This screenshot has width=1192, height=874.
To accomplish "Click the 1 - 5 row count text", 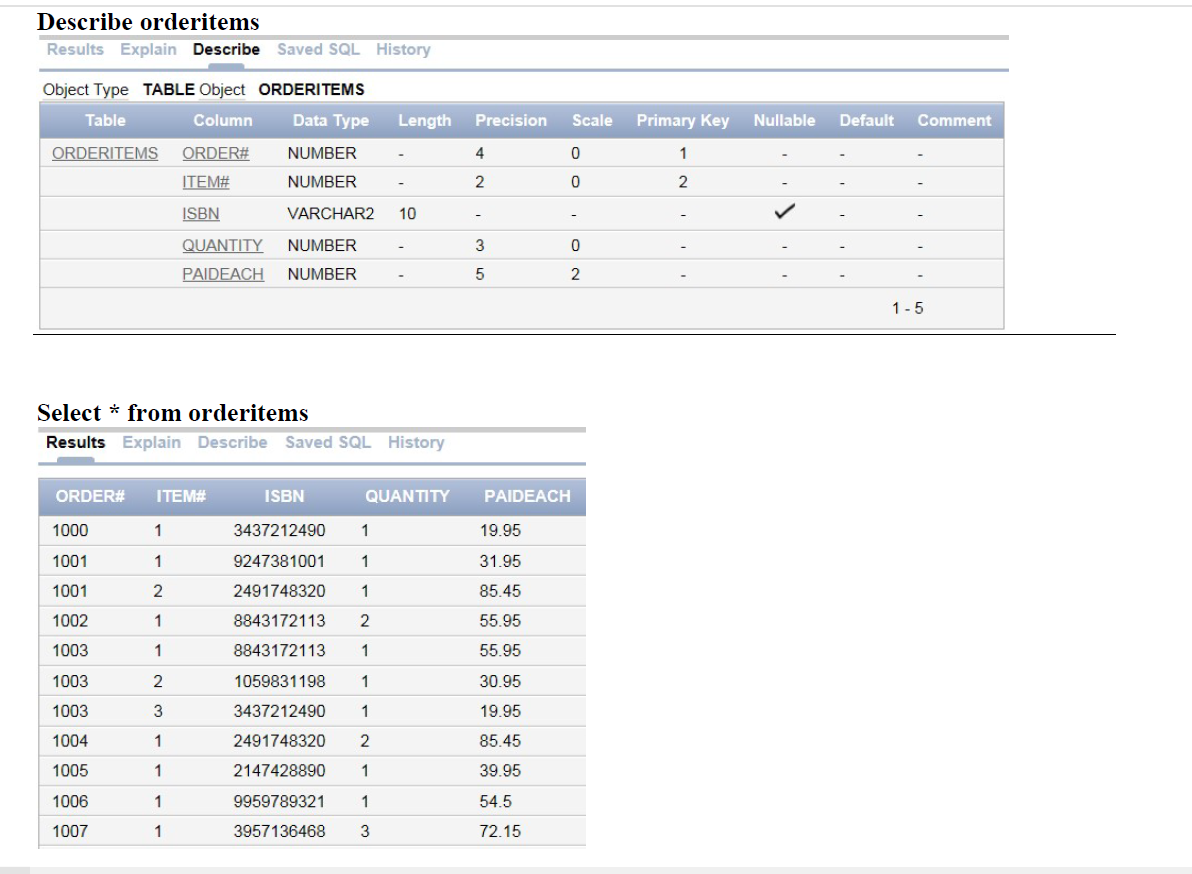I will click(908, 309).
